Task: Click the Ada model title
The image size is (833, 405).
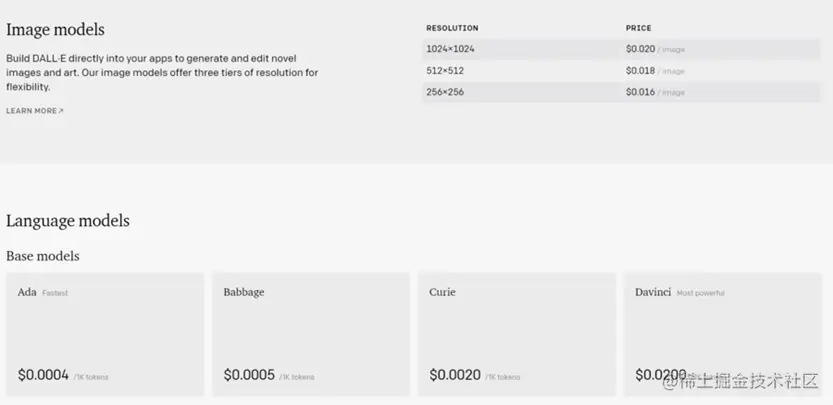Action: pos(27,292)
